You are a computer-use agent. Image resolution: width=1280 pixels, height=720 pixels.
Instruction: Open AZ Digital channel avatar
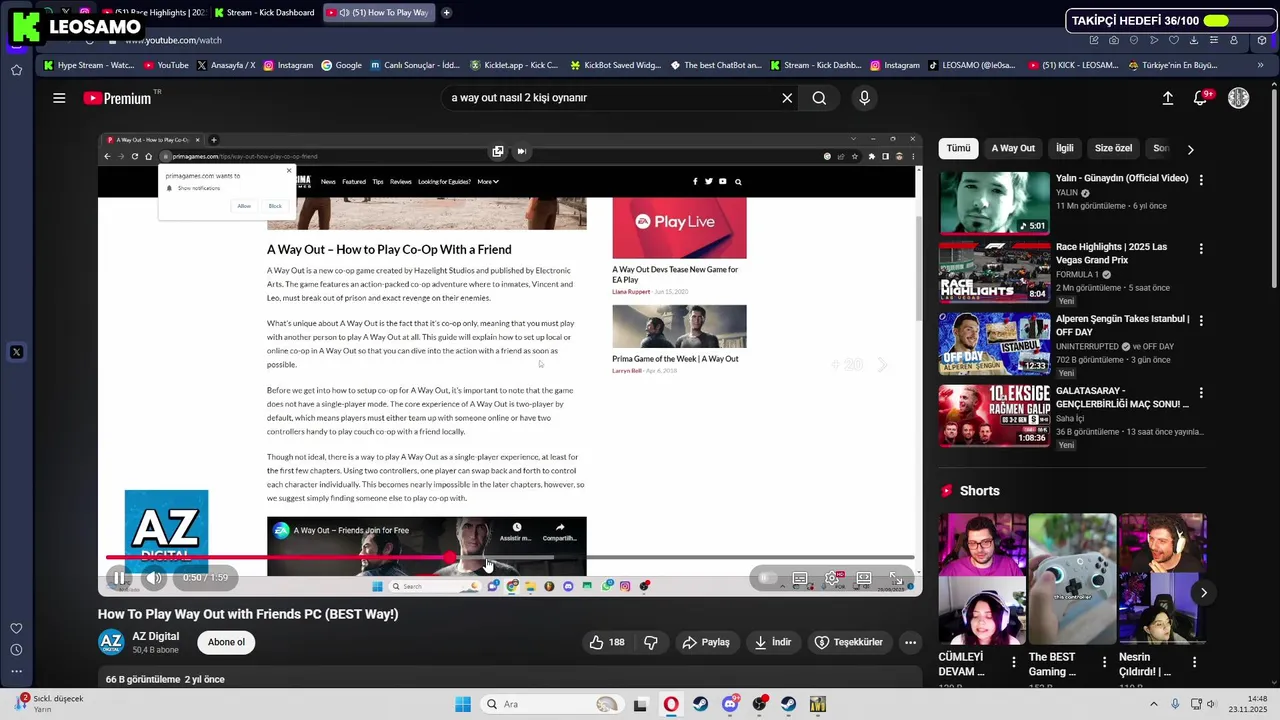click(x=111, y=642)
